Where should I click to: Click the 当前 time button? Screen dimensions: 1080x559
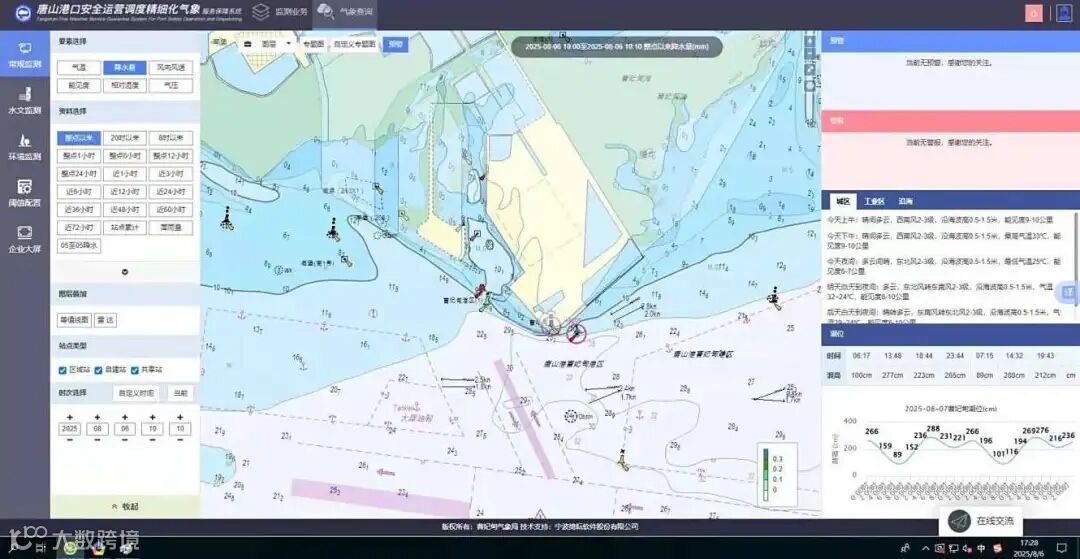(x=180, y=393)
